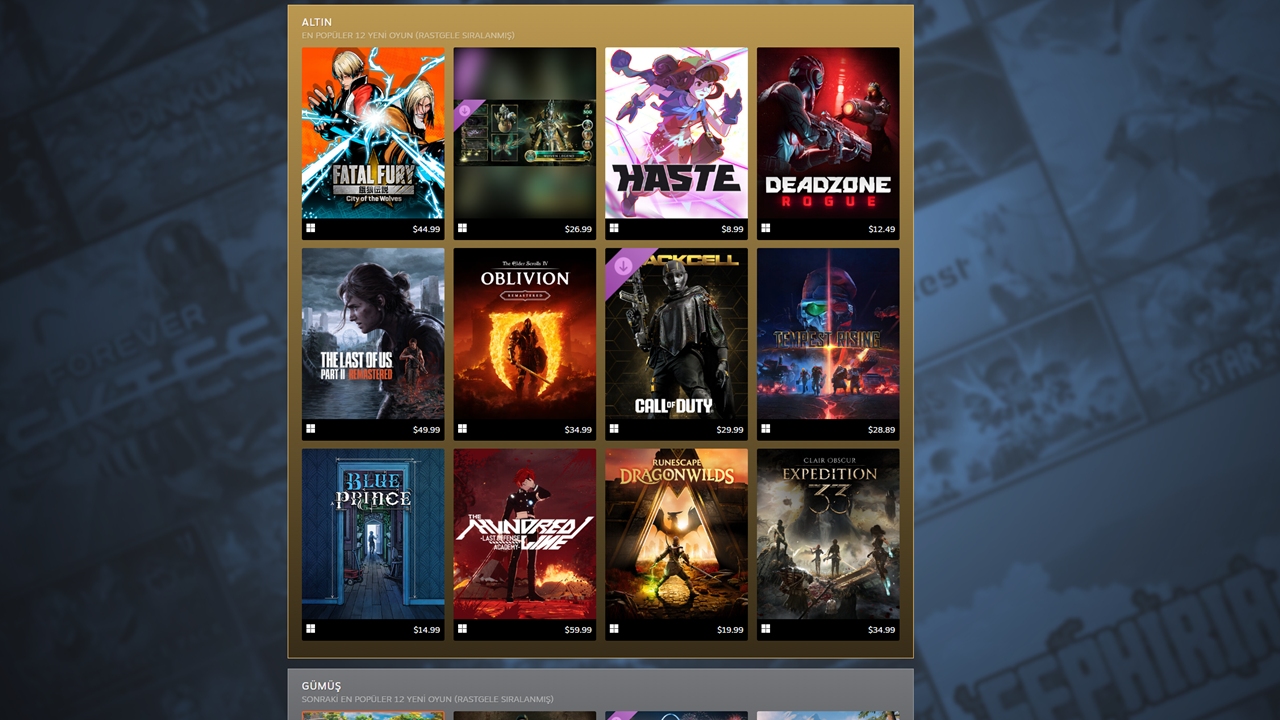Click the GÜMÜŞ section heading
The image size is (1280, 720).
(321, 686)
